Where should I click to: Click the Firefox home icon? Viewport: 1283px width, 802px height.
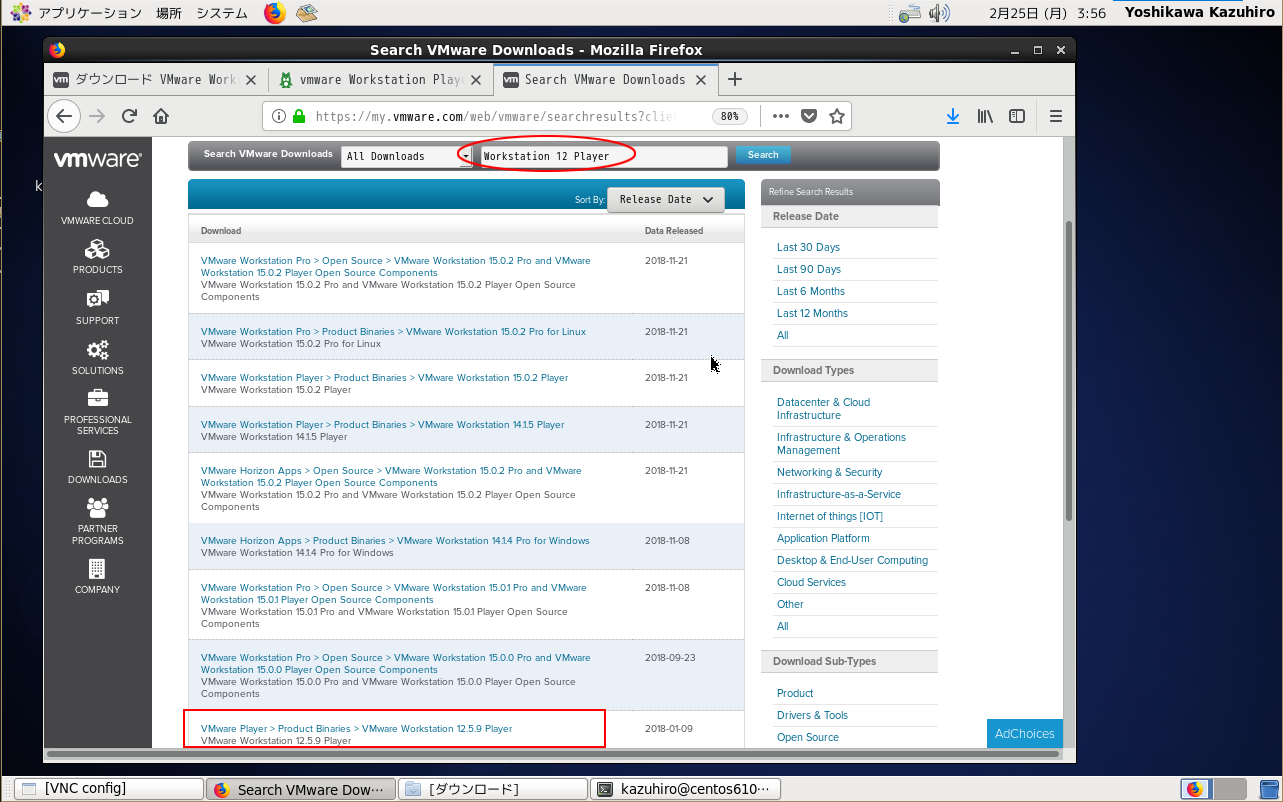click(x=161, y=116)
